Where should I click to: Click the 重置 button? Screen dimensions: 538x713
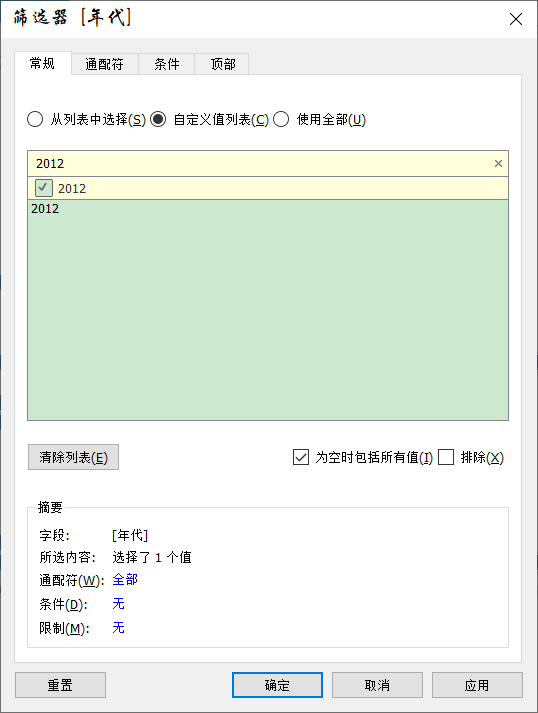coord(60,685)
